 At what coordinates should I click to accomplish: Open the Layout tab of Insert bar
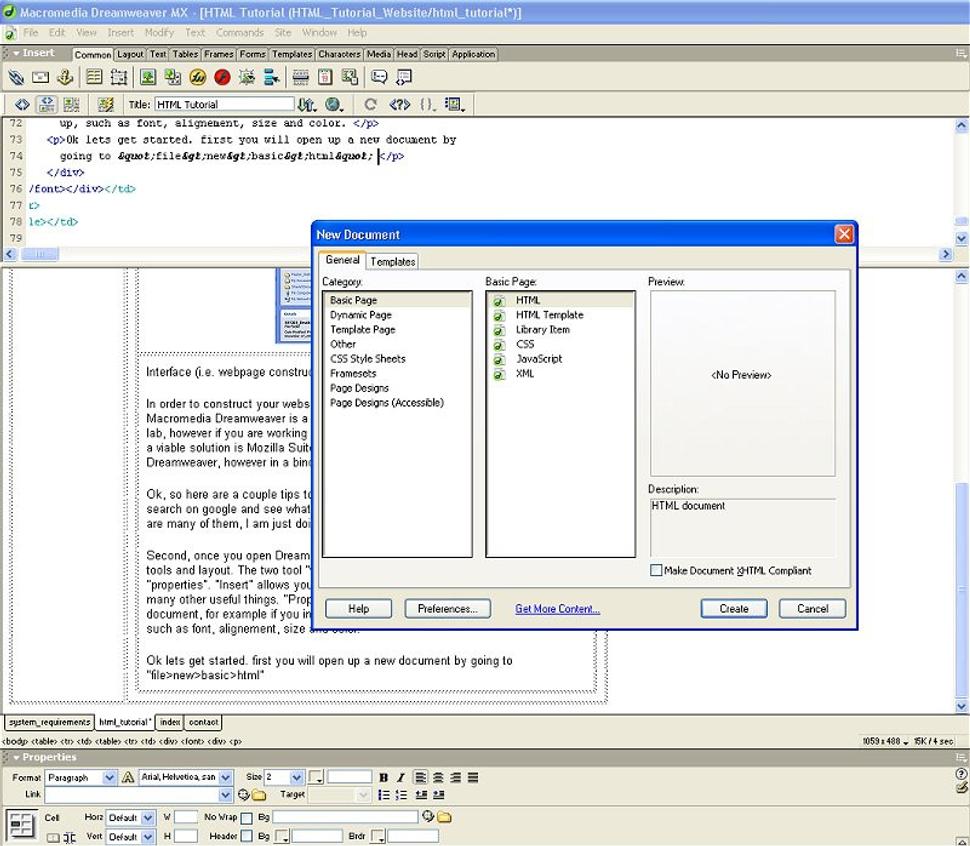pos(130,54)
